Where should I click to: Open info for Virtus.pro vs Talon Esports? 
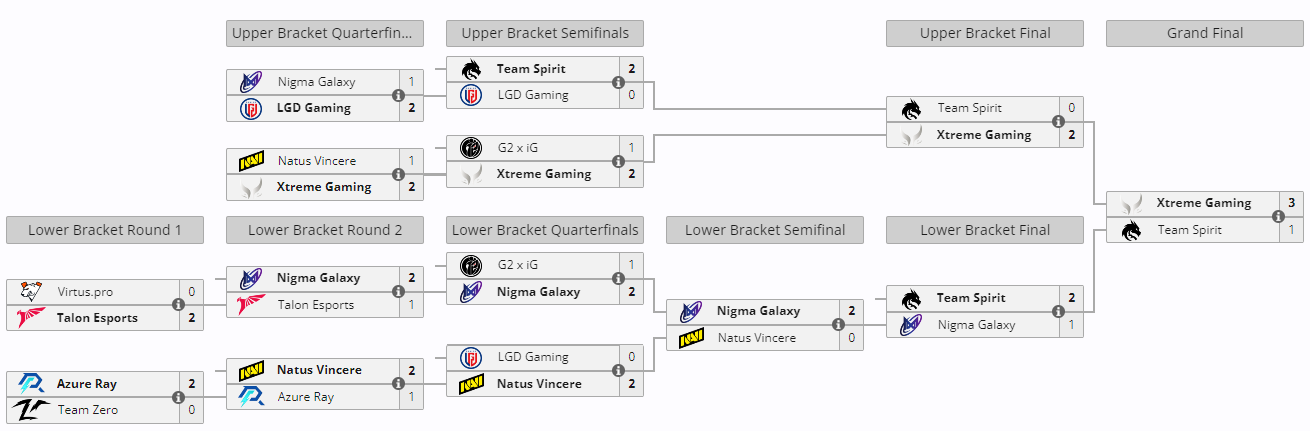point(178,305)
